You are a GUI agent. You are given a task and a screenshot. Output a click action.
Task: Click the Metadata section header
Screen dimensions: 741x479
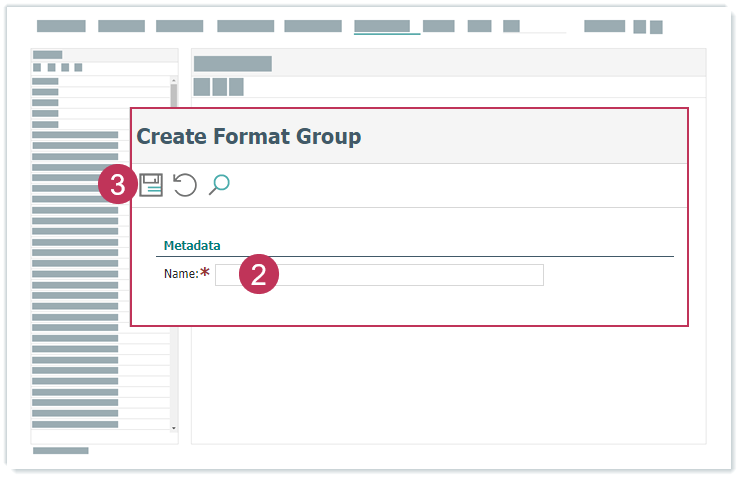(192, 245)
